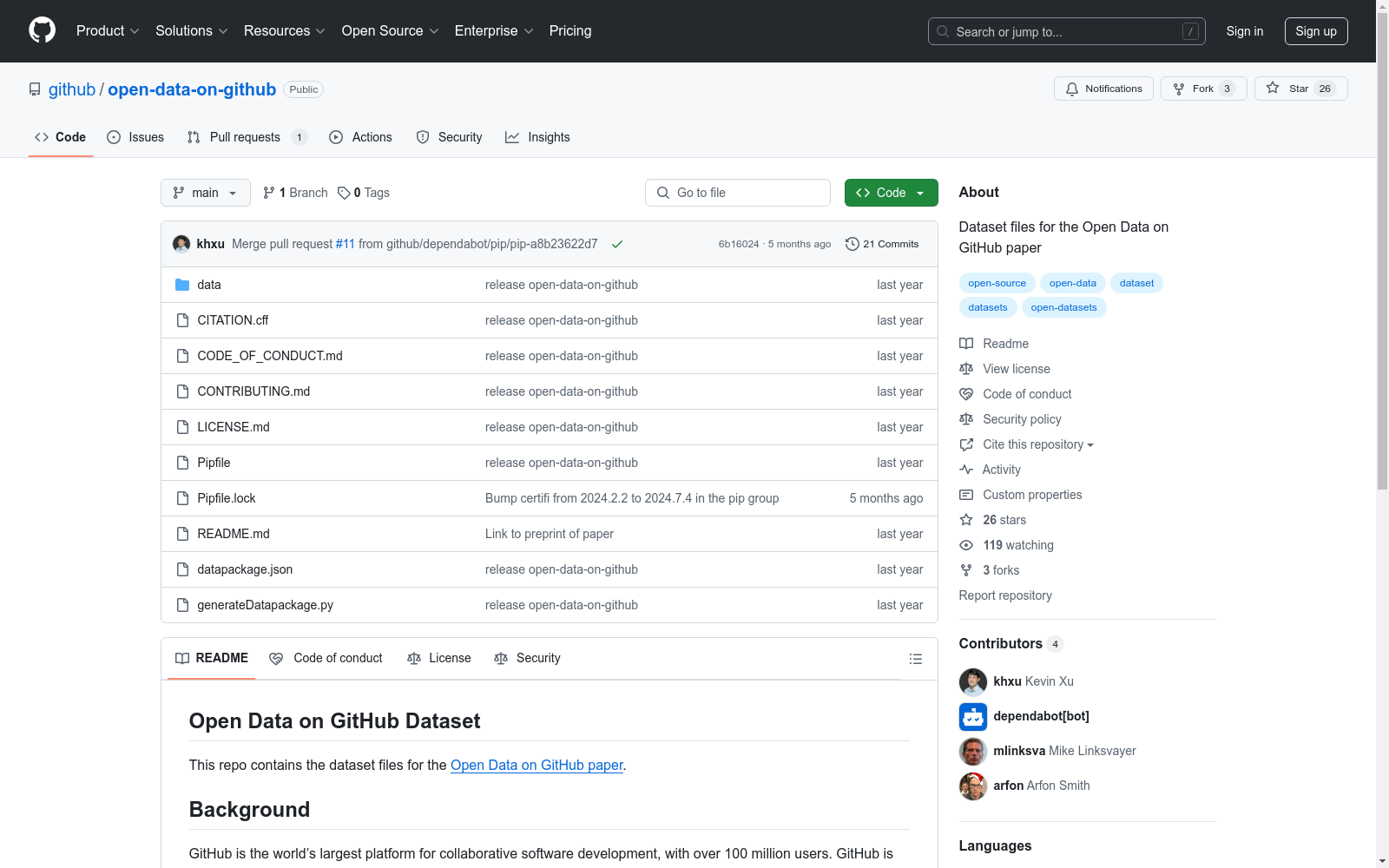Click the Sign in link
The width and height of the screenshot is (1389, 868).
click(x=1245, y=31)
